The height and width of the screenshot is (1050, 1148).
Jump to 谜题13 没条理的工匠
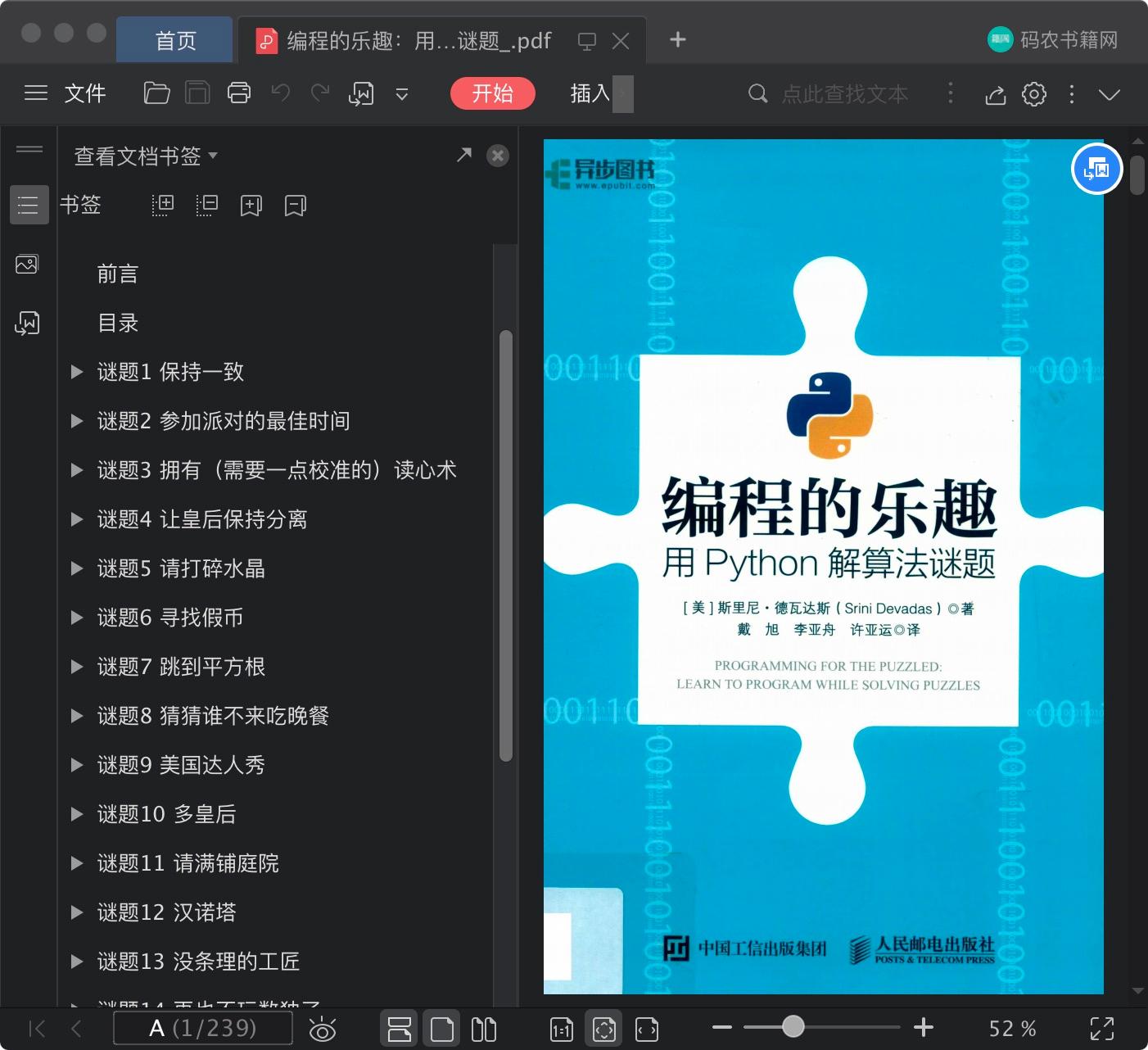click(x=198, y=962)
